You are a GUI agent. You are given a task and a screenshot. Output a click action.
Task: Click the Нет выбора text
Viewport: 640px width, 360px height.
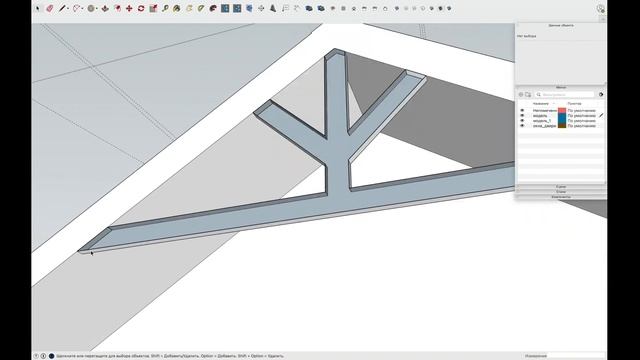[527, 36]
